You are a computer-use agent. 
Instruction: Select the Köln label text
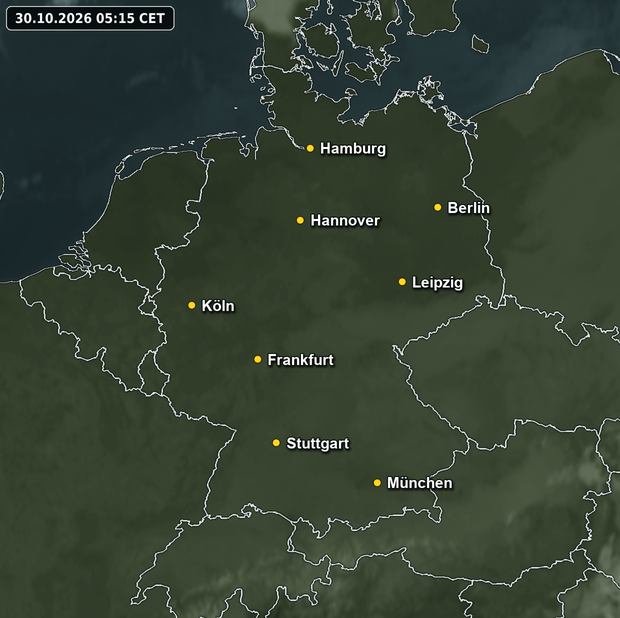coord(218,306)
